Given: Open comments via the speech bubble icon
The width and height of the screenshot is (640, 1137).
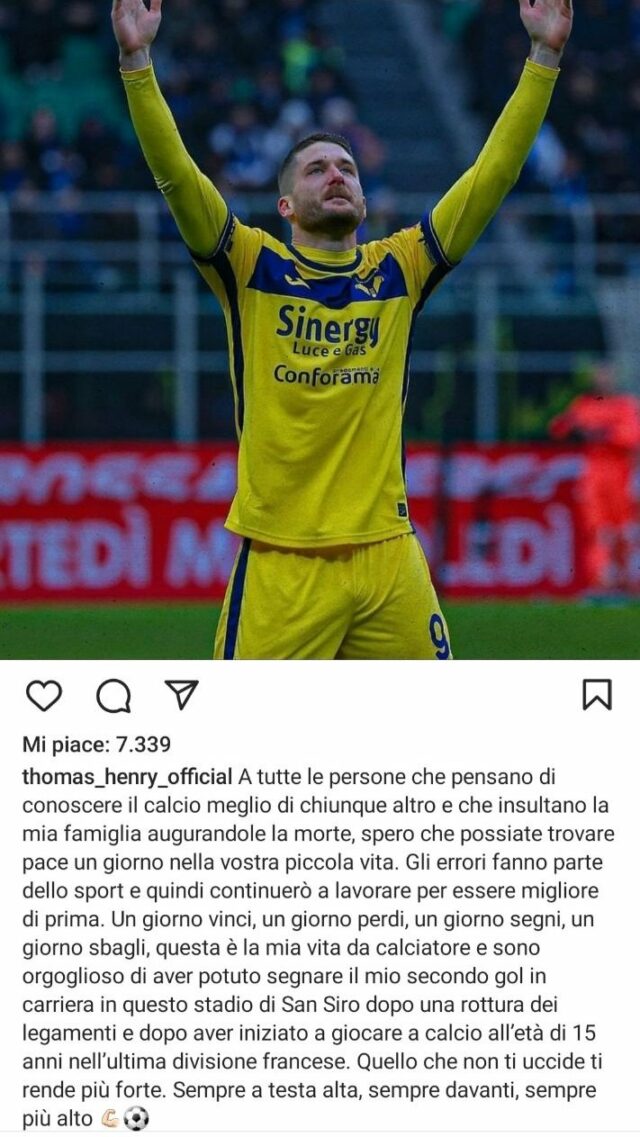Looking at the screenshot, I should (114, 697).
